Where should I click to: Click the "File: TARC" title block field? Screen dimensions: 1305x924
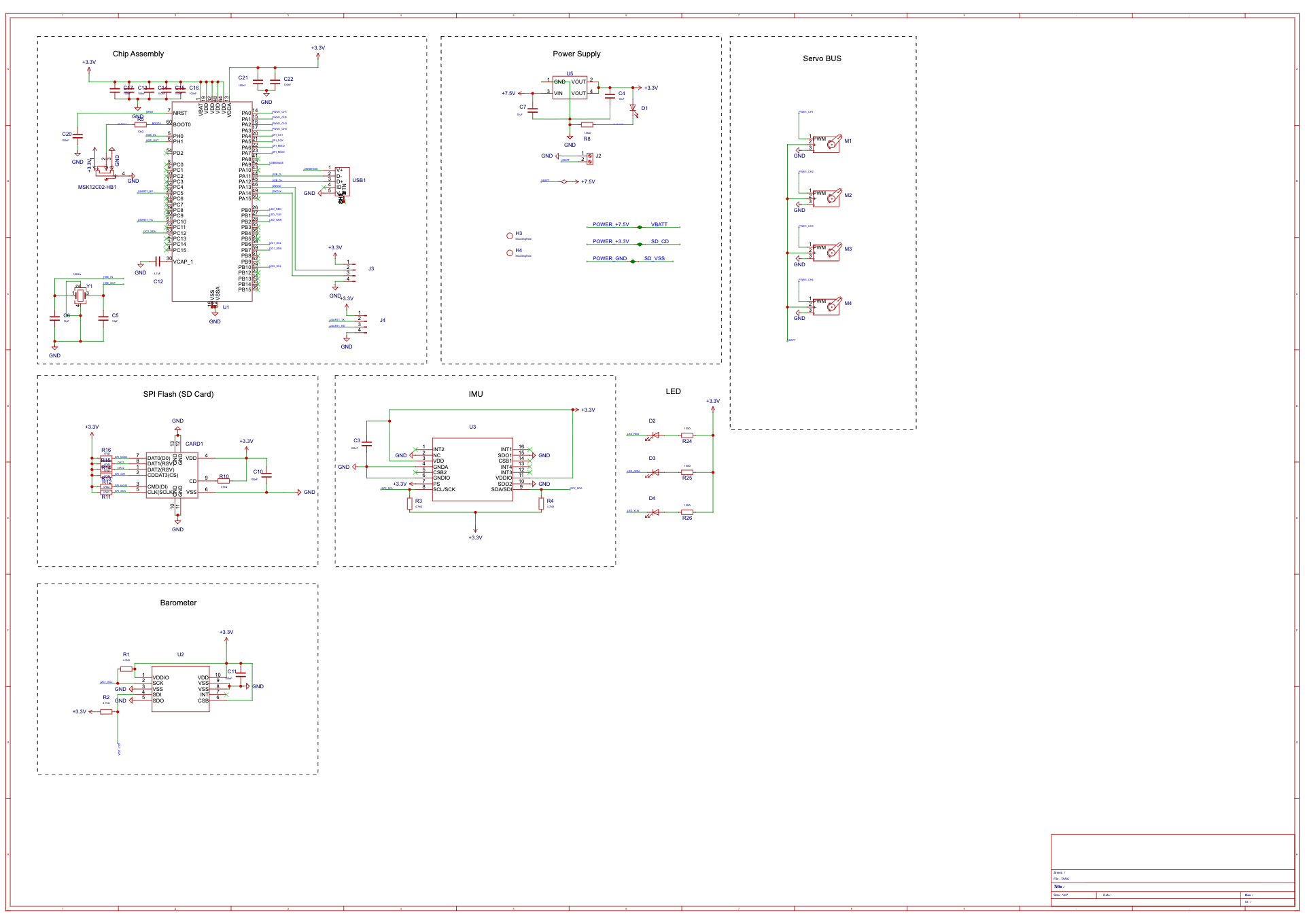tap(1061, 878)
